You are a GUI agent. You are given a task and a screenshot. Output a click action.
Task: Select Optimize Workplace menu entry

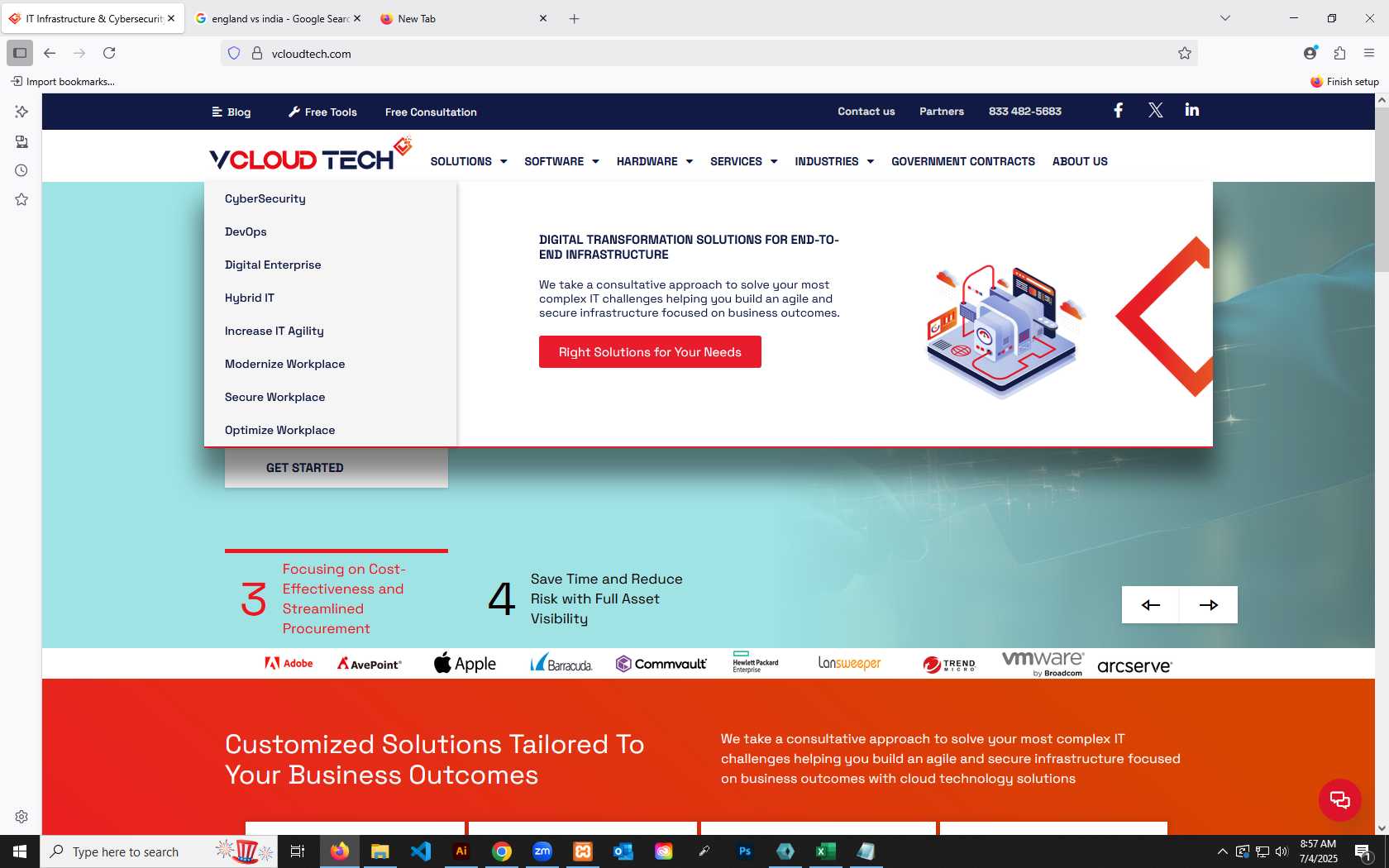pyautogui.click(x=279, y=430)
